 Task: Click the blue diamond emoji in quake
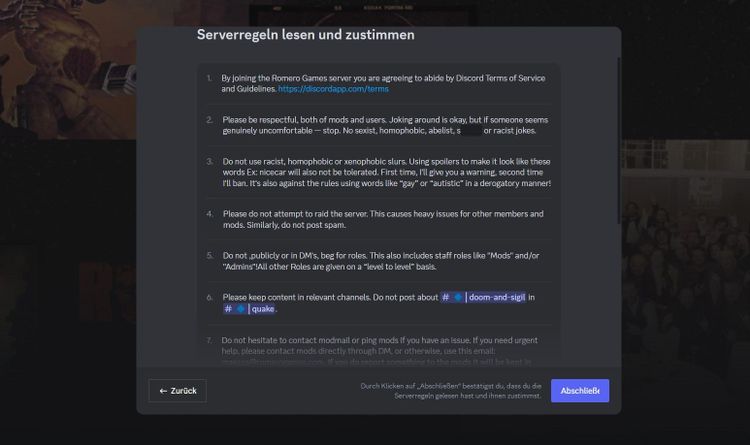click(x=240, y=309)
